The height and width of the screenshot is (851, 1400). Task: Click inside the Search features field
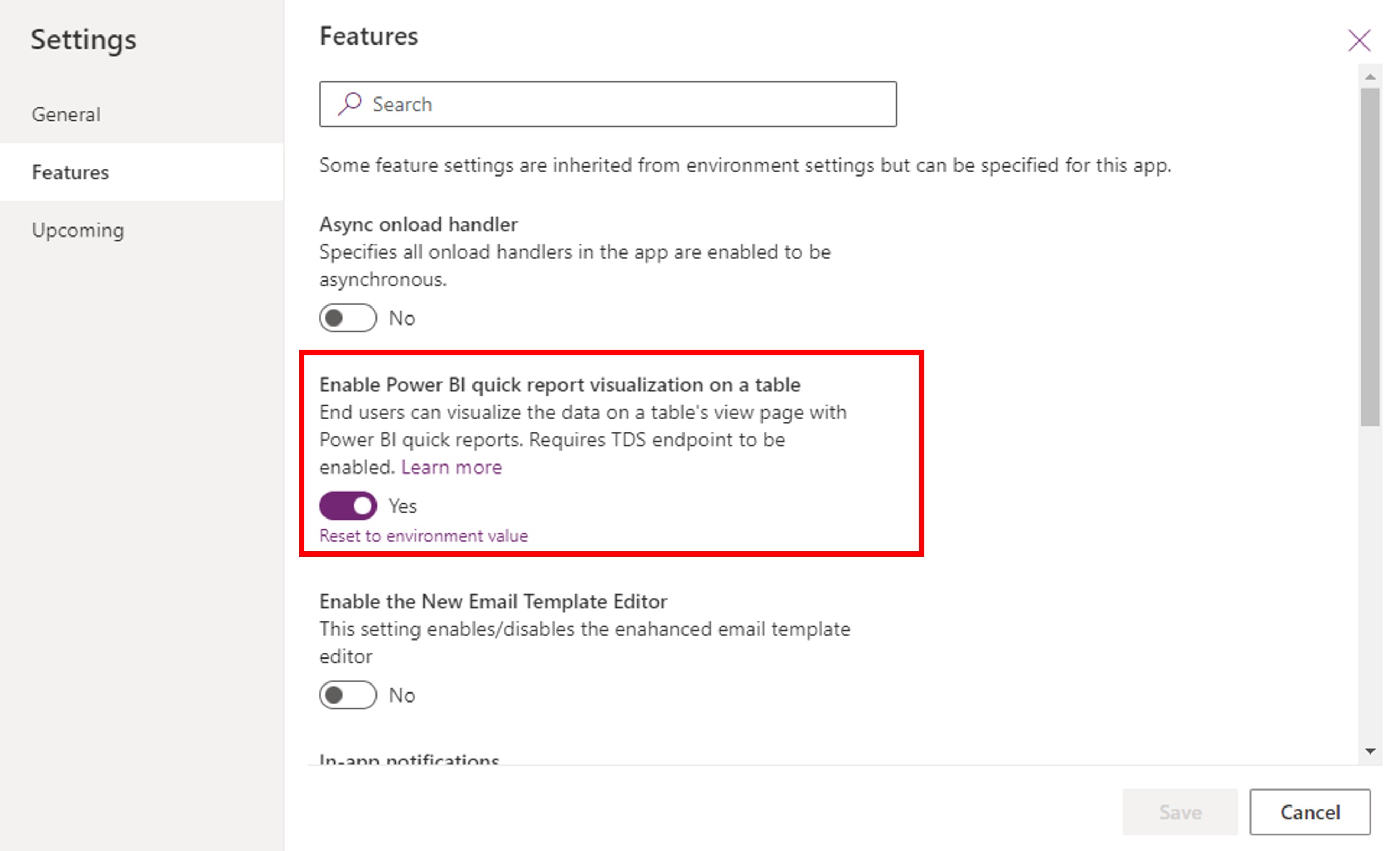[x=625, y=104]
